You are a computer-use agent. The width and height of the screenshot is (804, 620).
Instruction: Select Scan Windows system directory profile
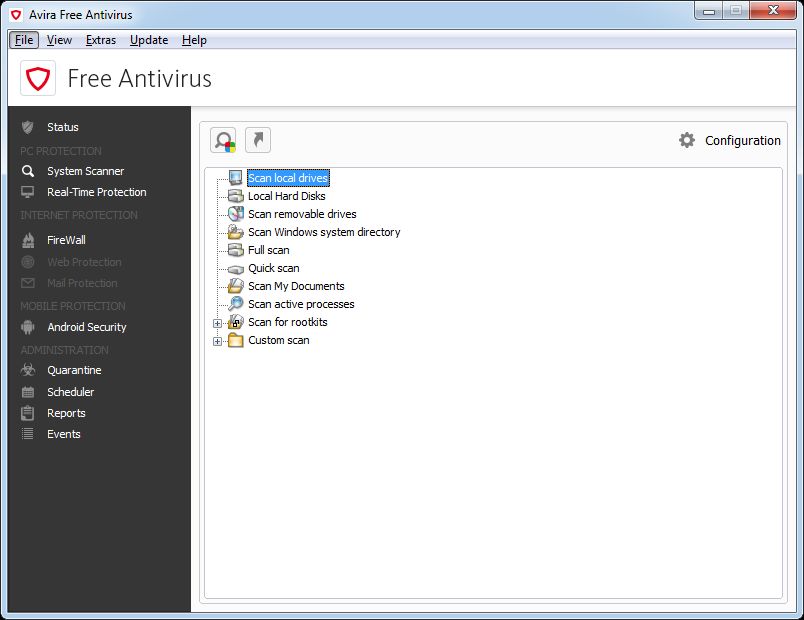pyautogui.click(x=324, y=232)
